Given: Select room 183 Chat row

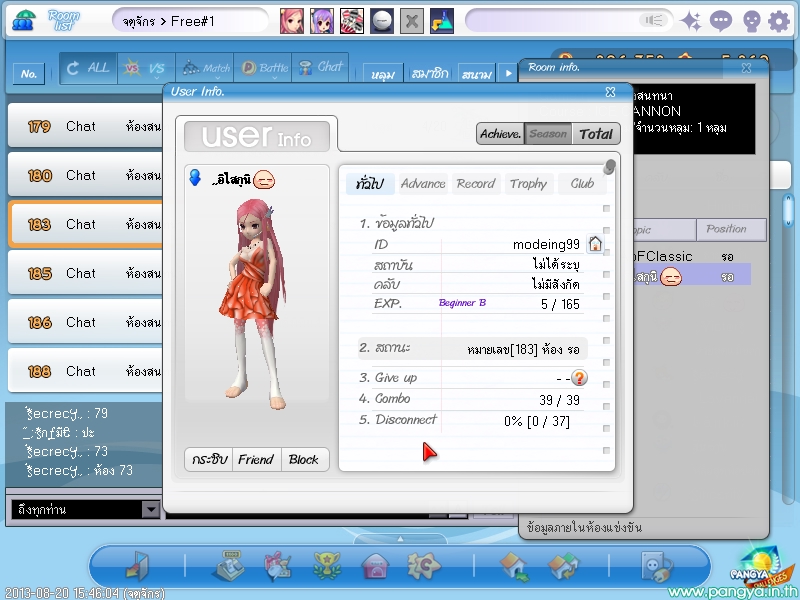Looking at the screenshot, I should [x=85, y=224].
